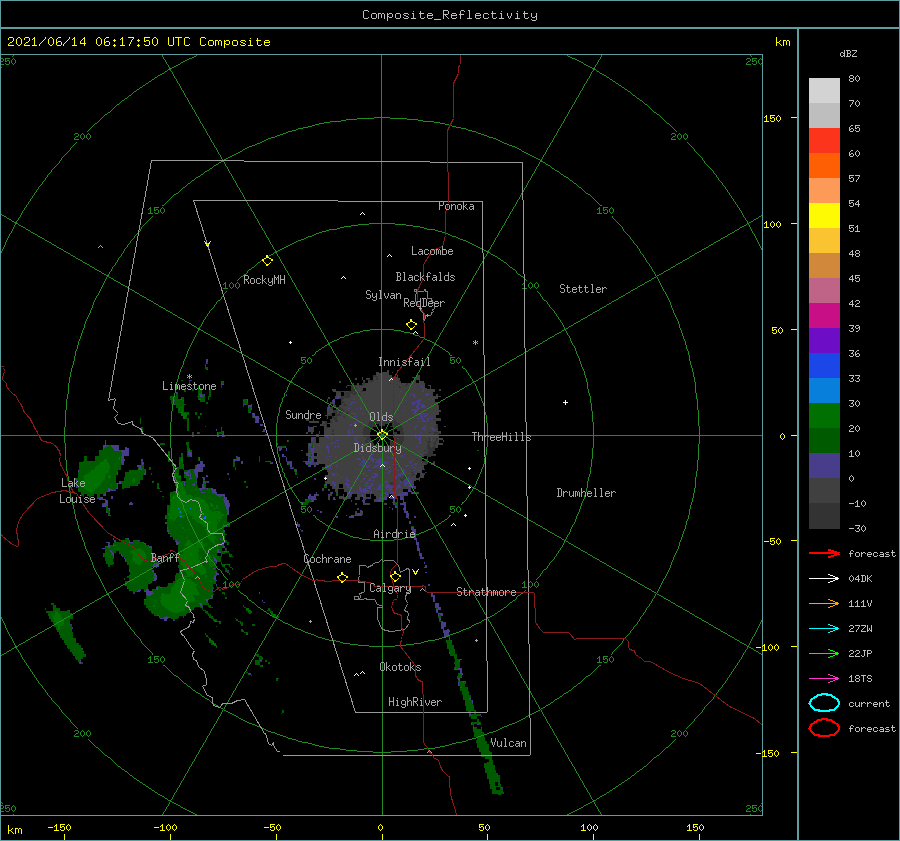This screenshot has height=841, width=900.
Task: Click the yellow diamond marker near RockyMH
Action: click(x=267, y=261)
